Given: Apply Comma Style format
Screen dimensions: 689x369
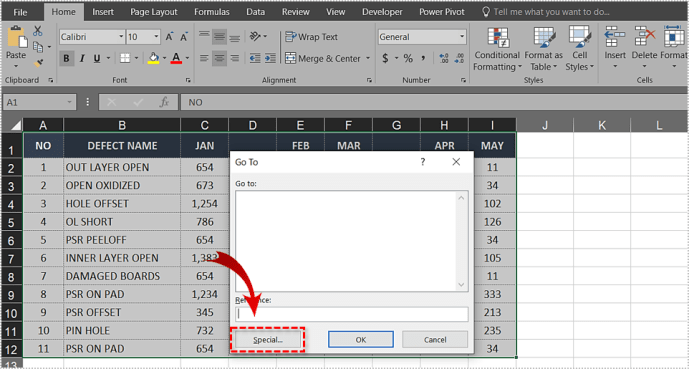Looking at the screenshot, I should click(x=423, y=58).
